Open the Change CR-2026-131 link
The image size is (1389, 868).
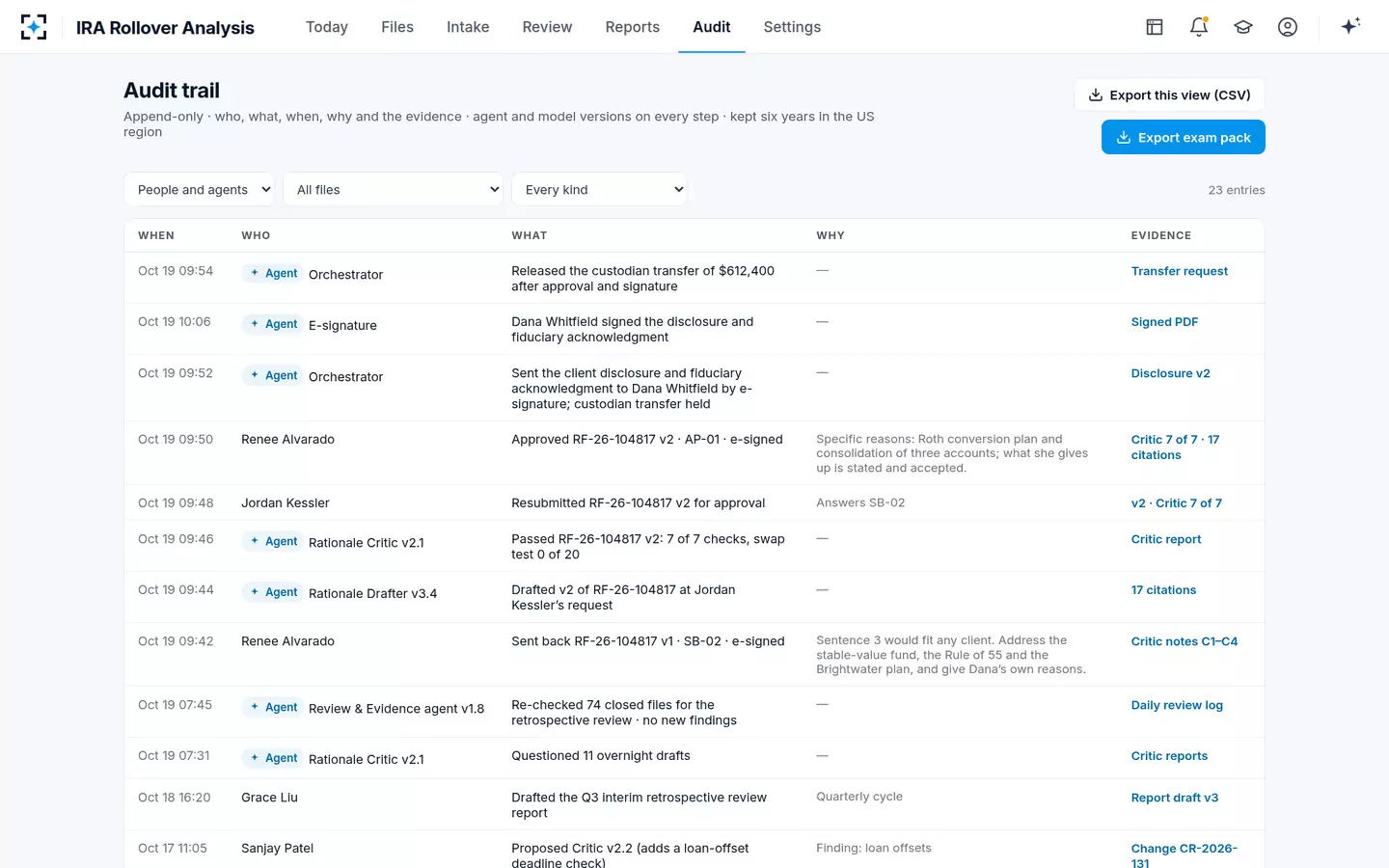(1185, 855)
